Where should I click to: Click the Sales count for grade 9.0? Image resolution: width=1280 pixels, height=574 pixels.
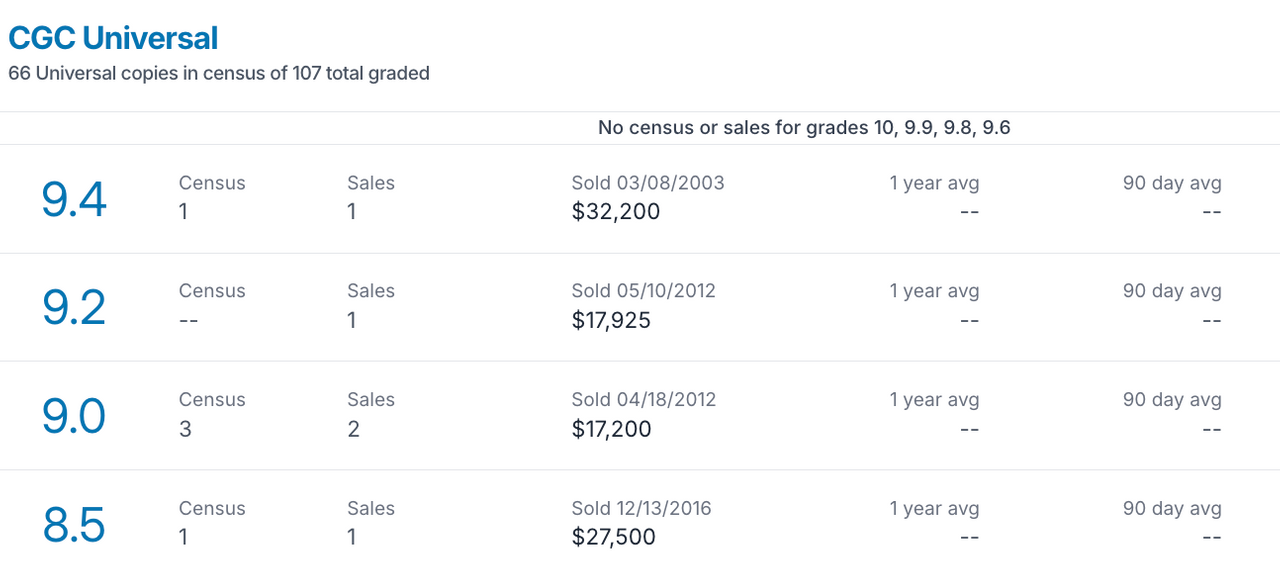[353, 429]
